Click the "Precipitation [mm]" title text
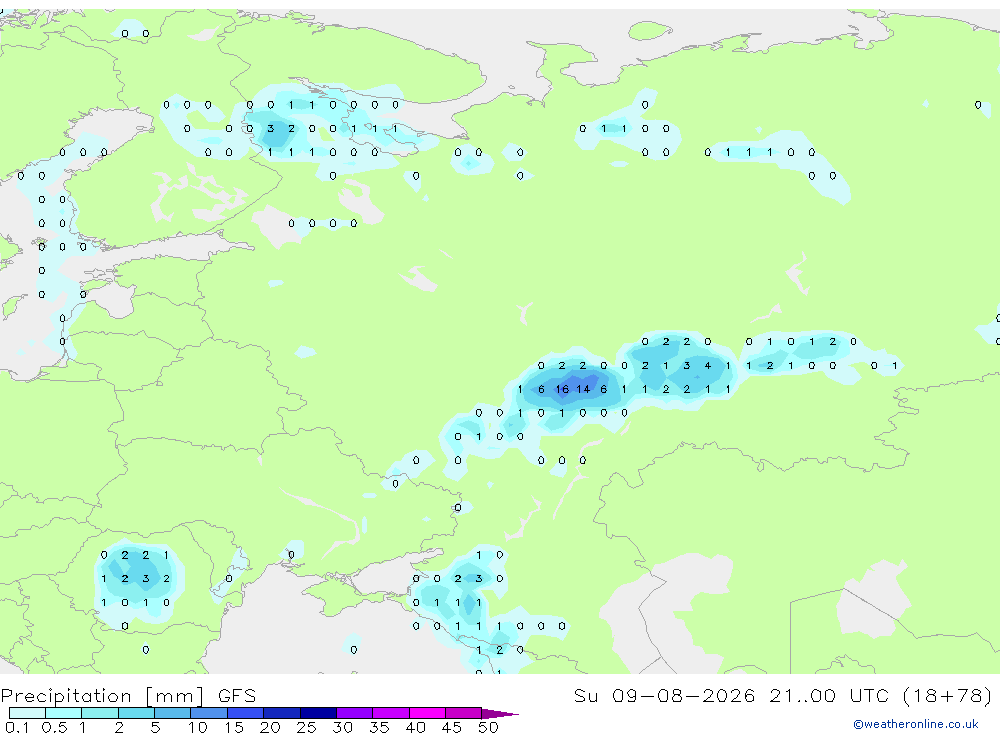Viewport: 1000px width, 733px height. click(102, 696)
